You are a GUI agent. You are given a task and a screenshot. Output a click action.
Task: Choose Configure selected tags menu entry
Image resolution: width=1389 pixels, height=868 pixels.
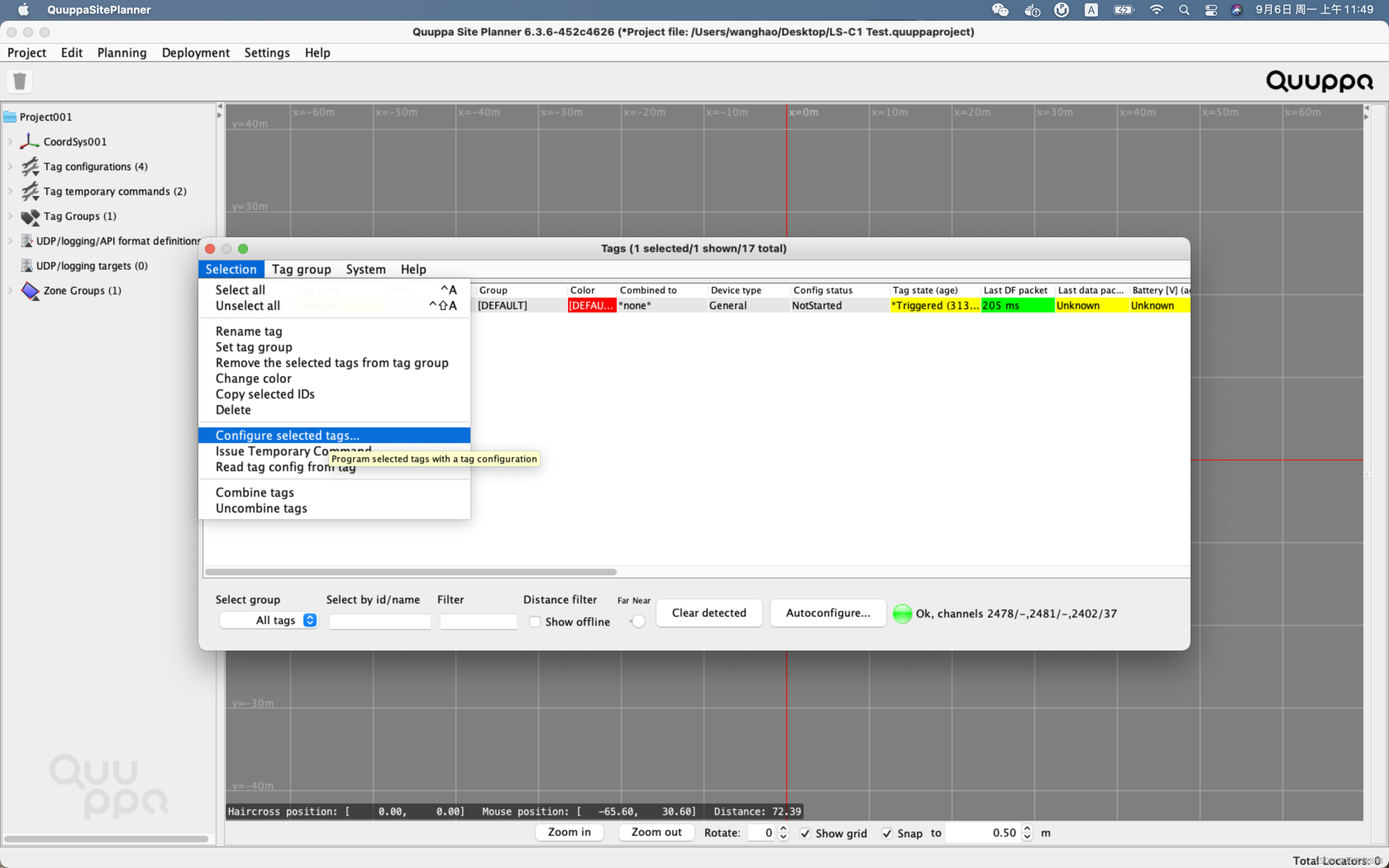click(334, 435)
